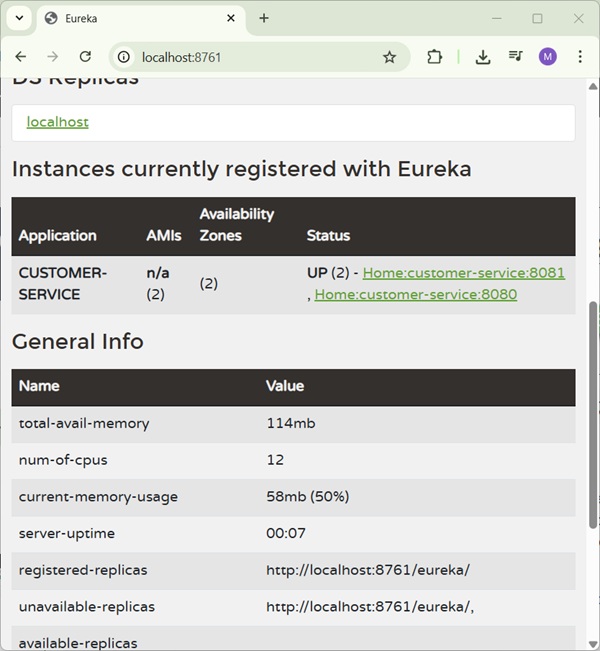Image resolution: width=600 pixels, height=651 pixels.
Task: Open the Home:customer-service:8080 instance link
Action: click(x=415, y=294)
